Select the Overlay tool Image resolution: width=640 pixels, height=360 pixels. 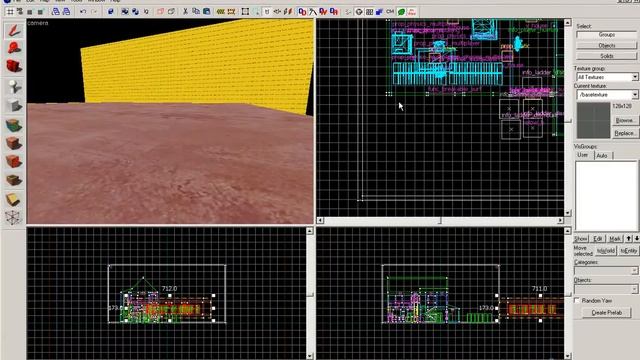tap(14, 180)
